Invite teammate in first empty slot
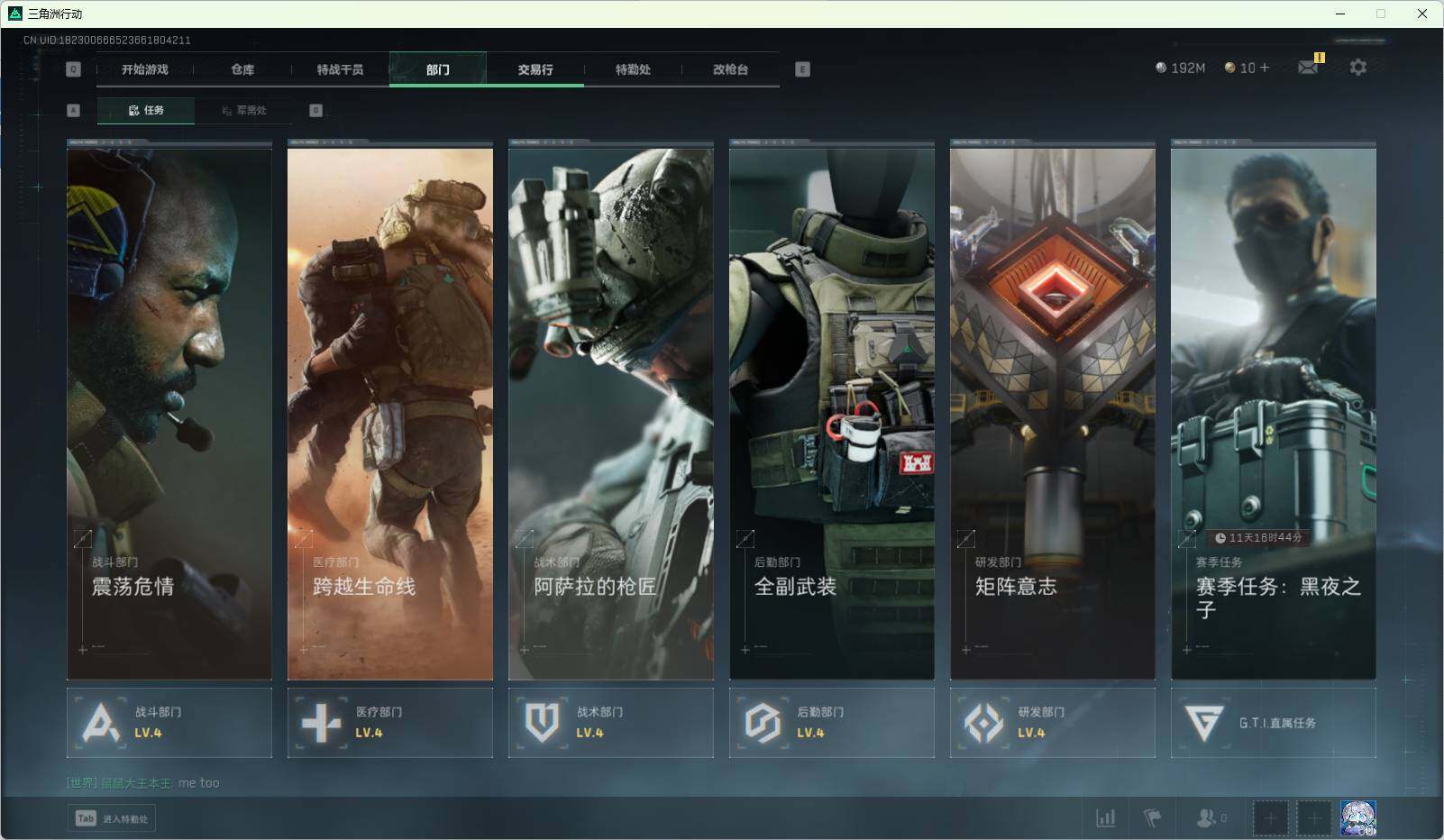The width and height of the screenshot is (1444, 840). click(x=1270, y=818)
